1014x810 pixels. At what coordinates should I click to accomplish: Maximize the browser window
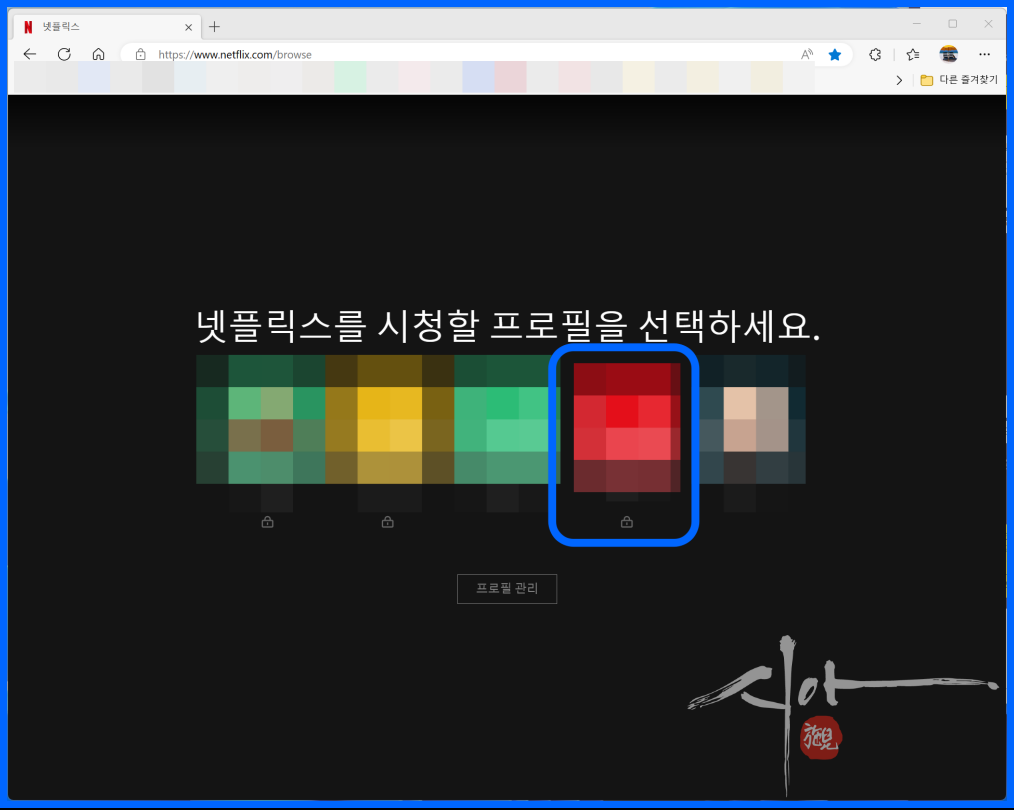[953, 24]
